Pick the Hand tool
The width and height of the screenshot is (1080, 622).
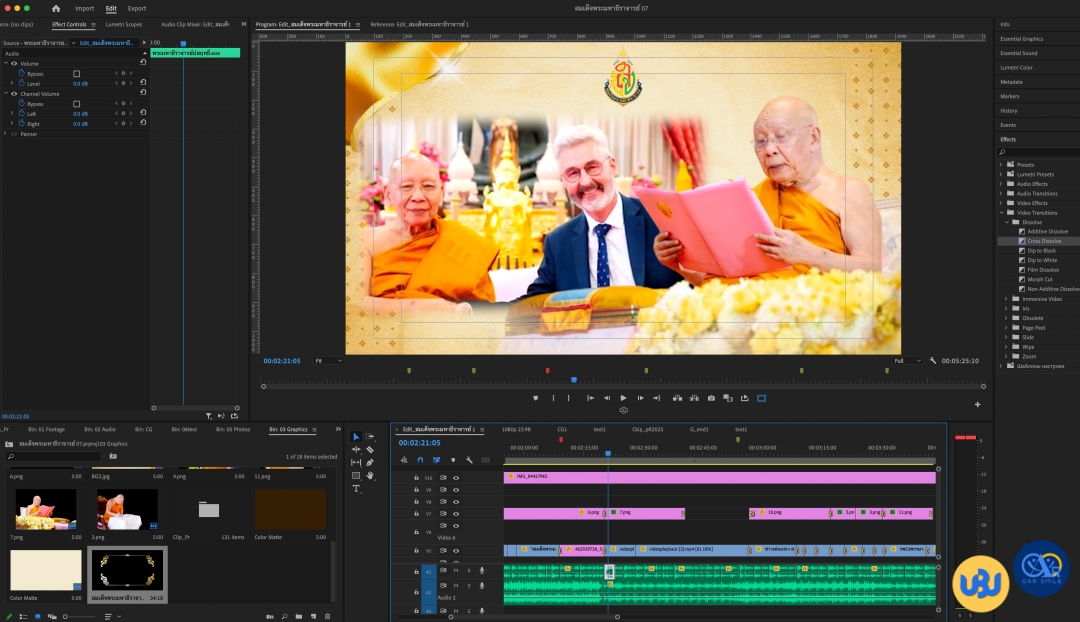[370, 476]
